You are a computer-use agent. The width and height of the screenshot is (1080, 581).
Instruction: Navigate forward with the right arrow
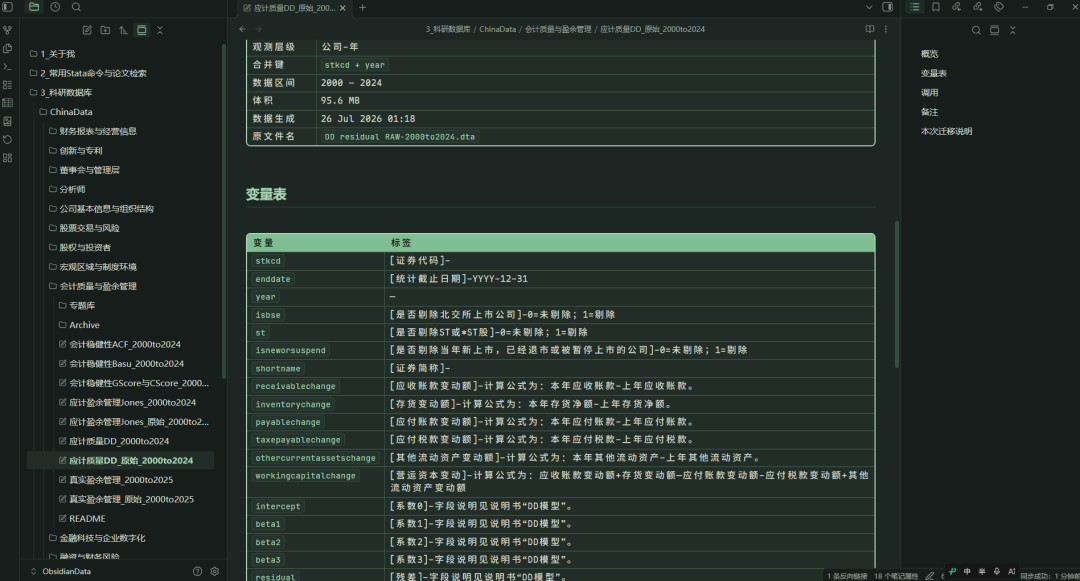[259, 29]
